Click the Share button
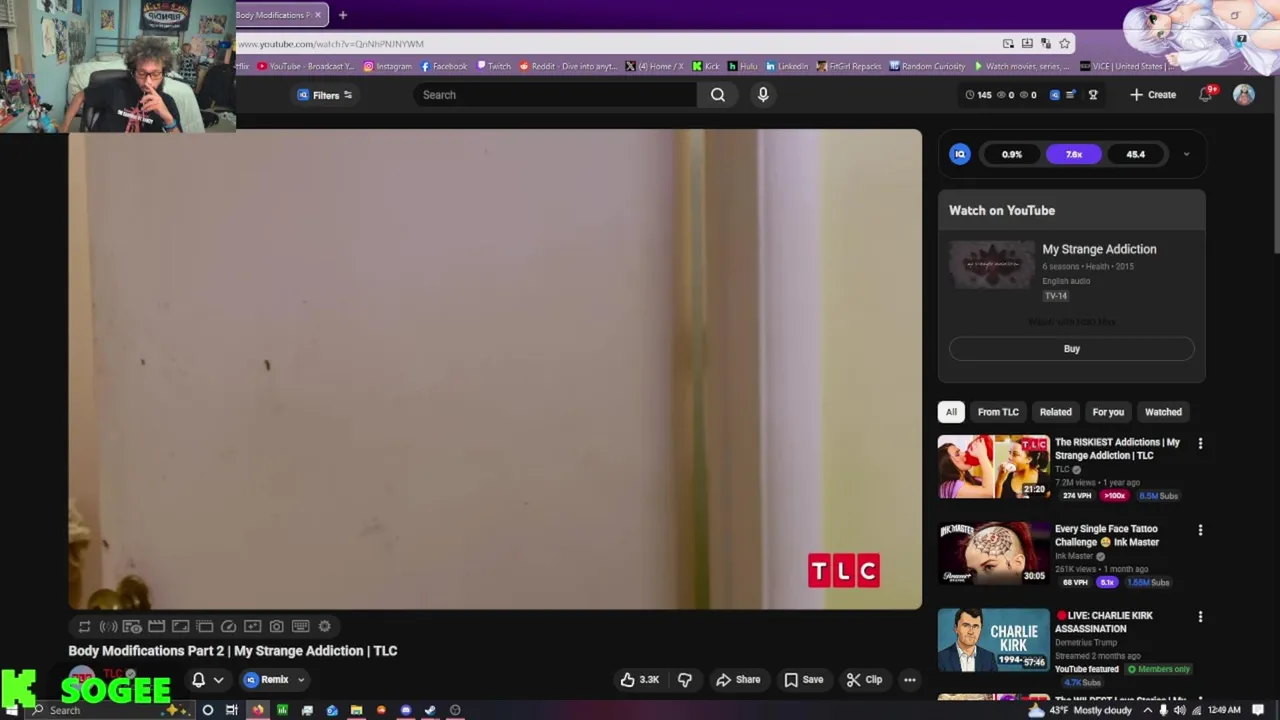The height and width of the screenshot is (720, 1280). (738, 680)
